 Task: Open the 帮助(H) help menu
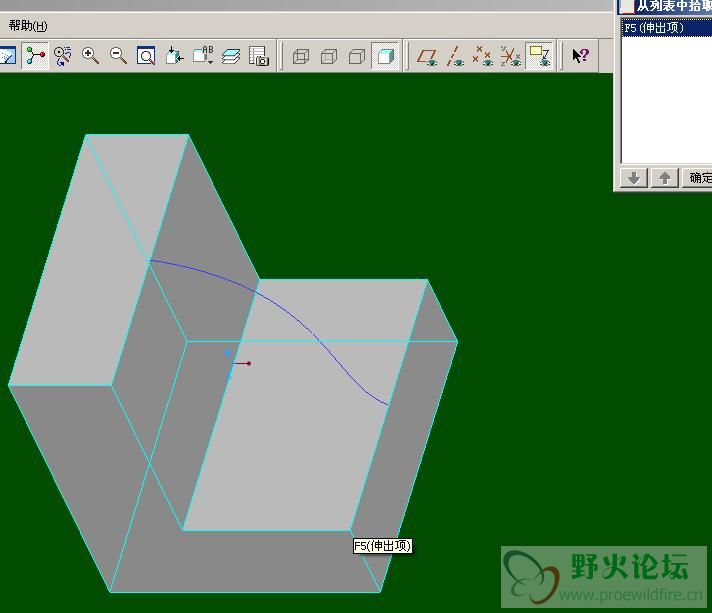[x=28, y=25]
